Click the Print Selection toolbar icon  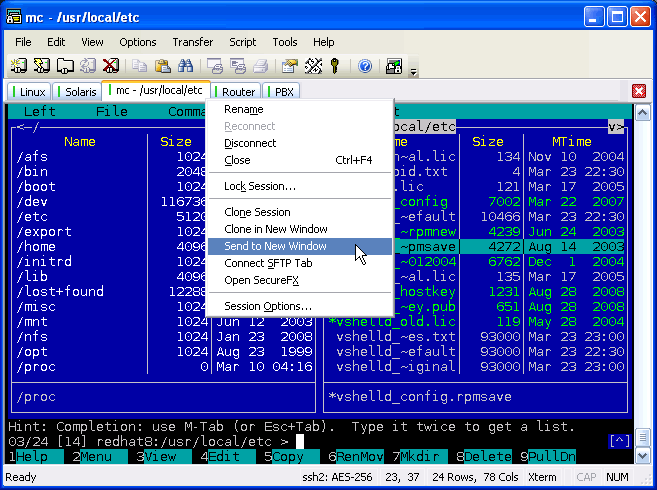pyautogui.click(x=238, y=66)
